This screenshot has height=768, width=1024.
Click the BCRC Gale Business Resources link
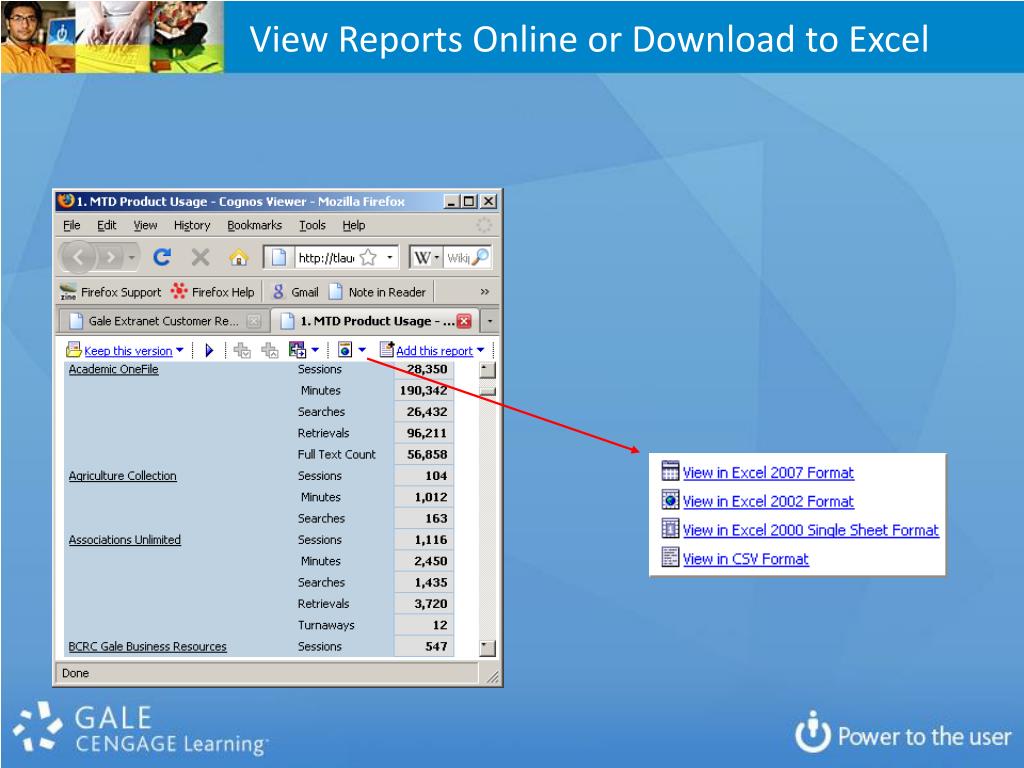148,647
